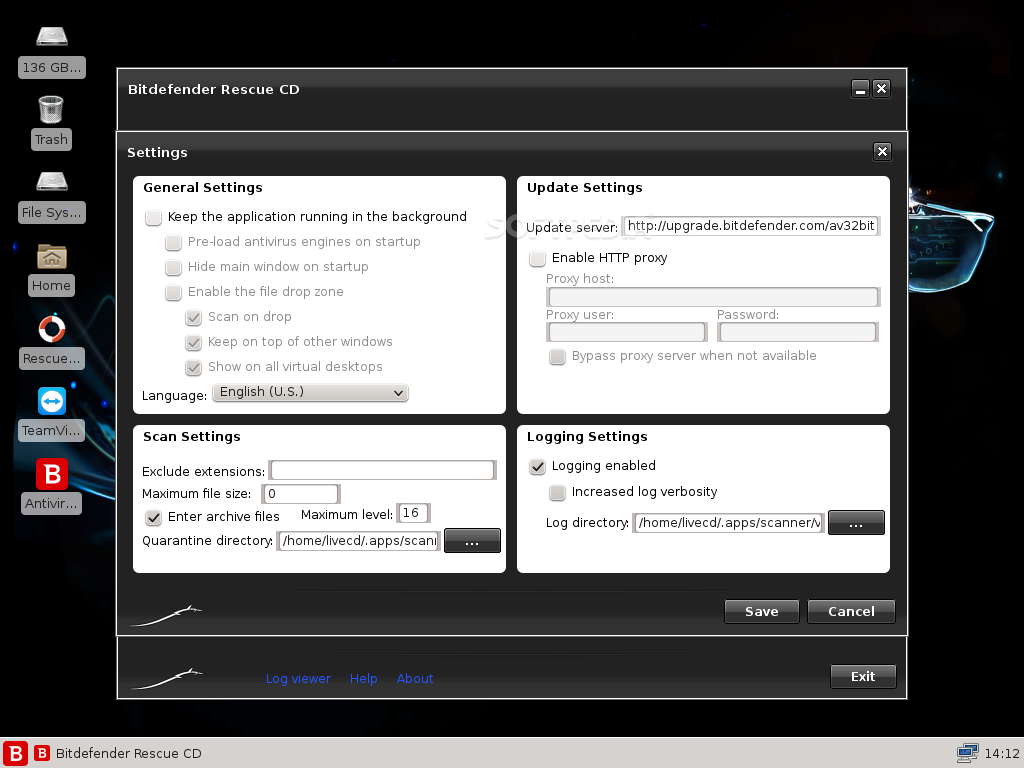Uncheck Enter archive files
Screen dimensions: 1024x768
coord(153,518)
